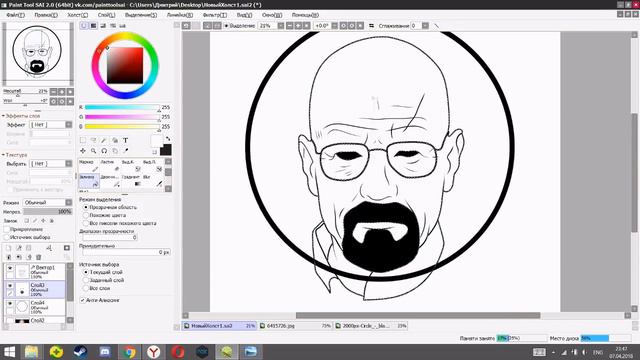Viewport: 640px width, 360px height.
Task: Open the Слой menu
Action: [107, 15]
